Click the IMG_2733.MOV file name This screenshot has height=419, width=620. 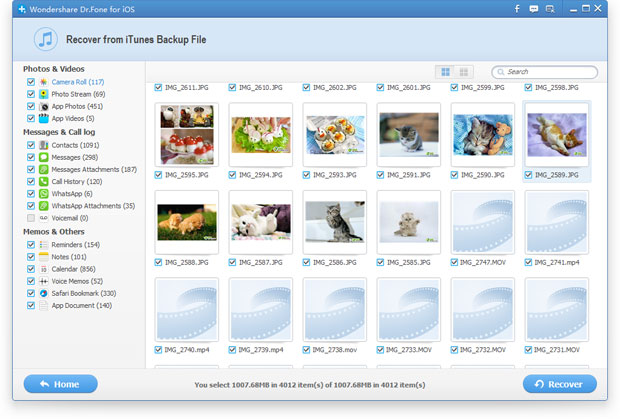coord(408,350)
